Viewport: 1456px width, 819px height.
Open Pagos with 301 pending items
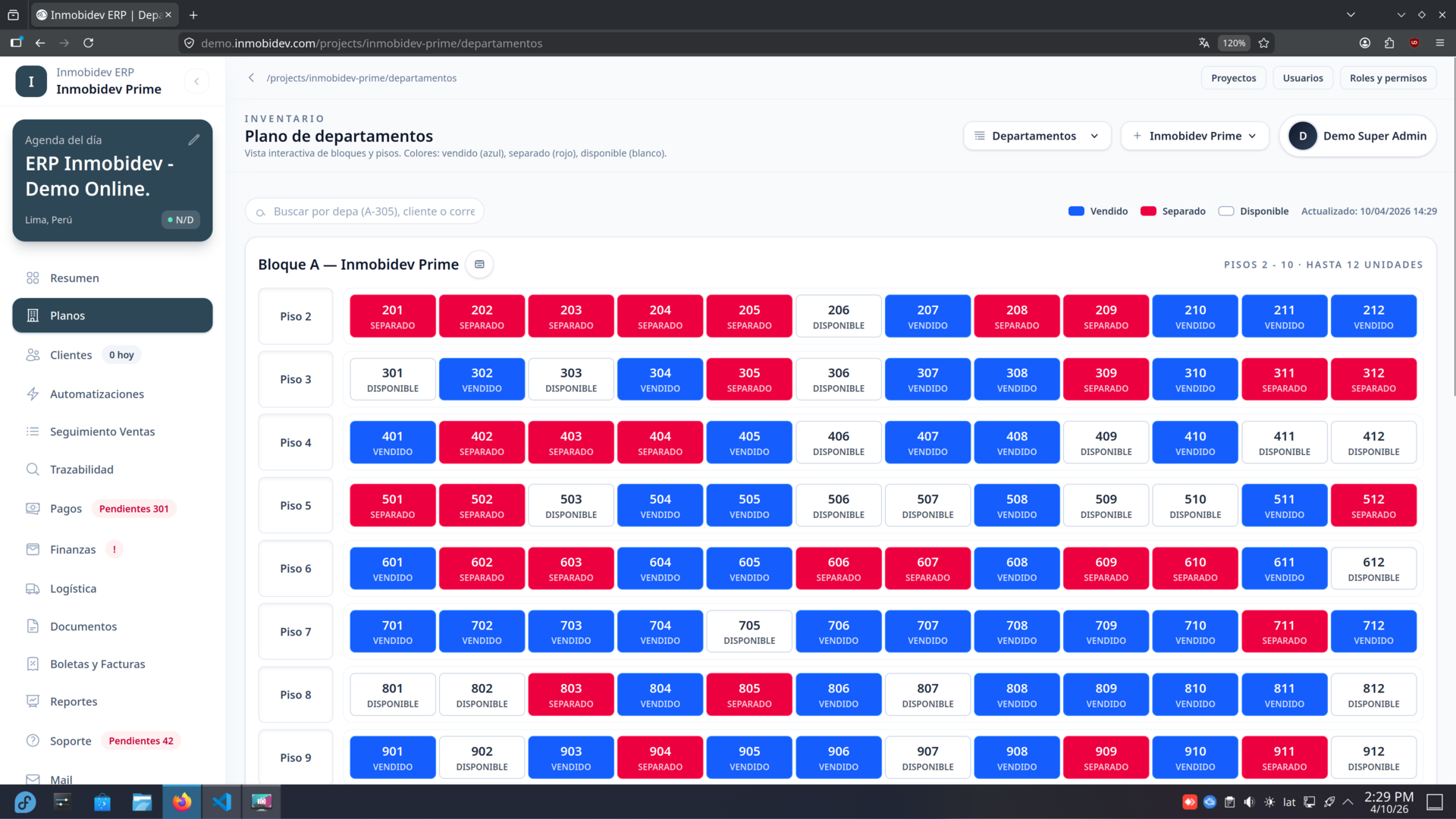click(66, 508)
